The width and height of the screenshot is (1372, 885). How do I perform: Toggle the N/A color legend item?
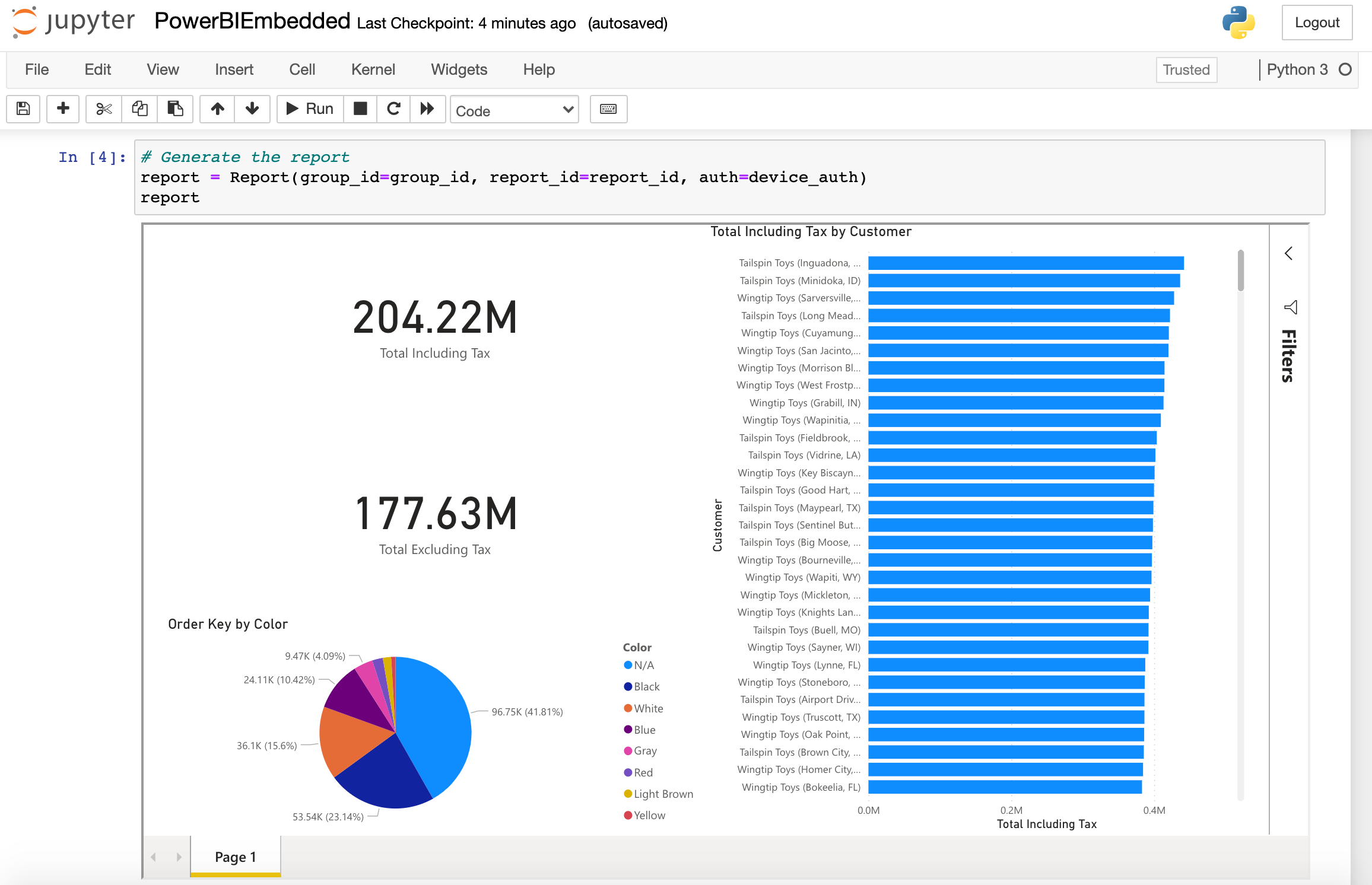(640, 666)
